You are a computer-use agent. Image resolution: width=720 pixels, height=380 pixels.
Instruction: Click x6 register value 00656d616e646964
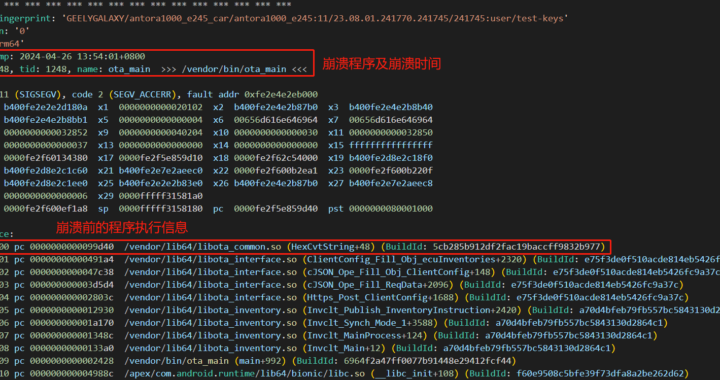tap(276, 120)
